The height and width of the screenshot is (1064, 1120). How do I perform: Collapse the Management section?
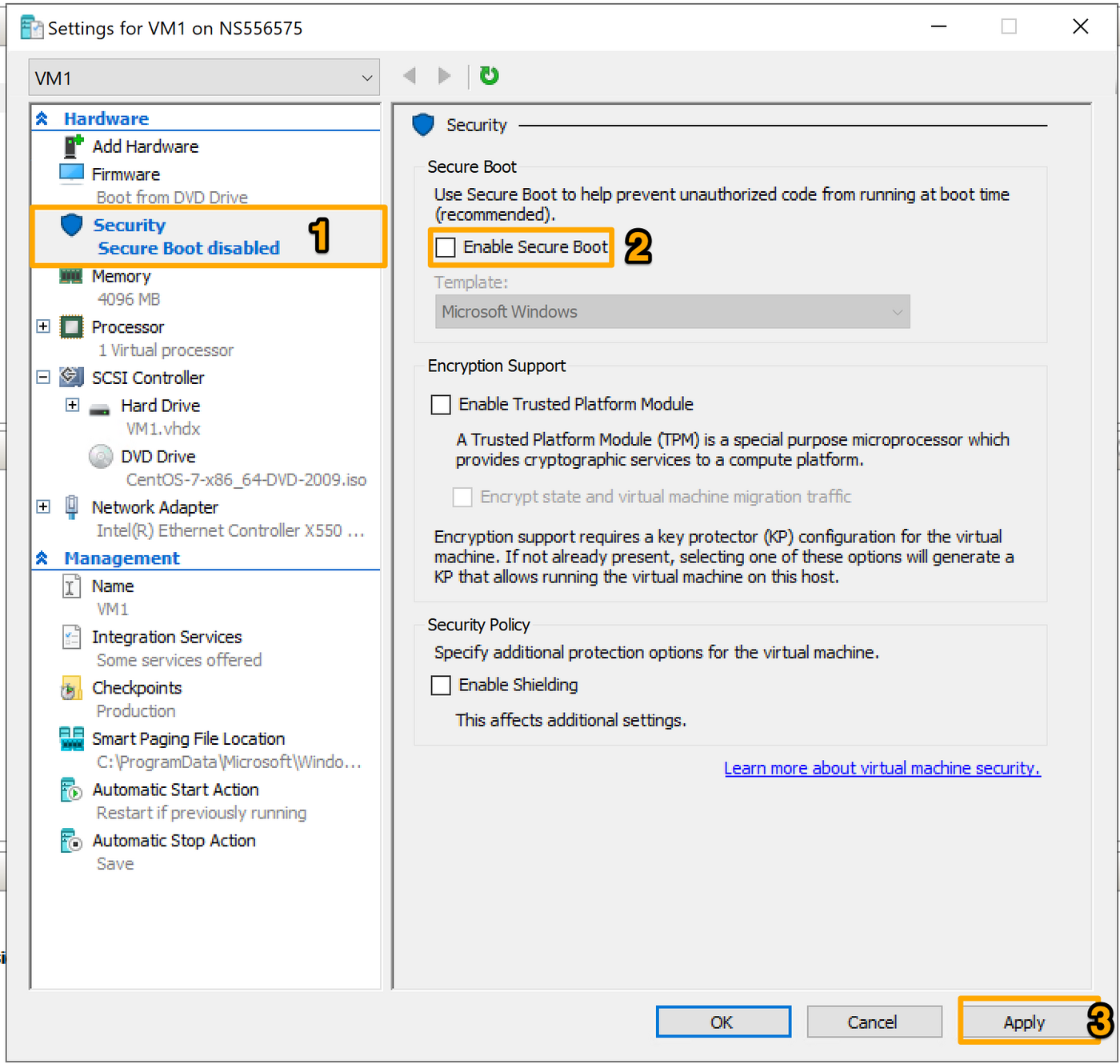(x=42, y=558)
